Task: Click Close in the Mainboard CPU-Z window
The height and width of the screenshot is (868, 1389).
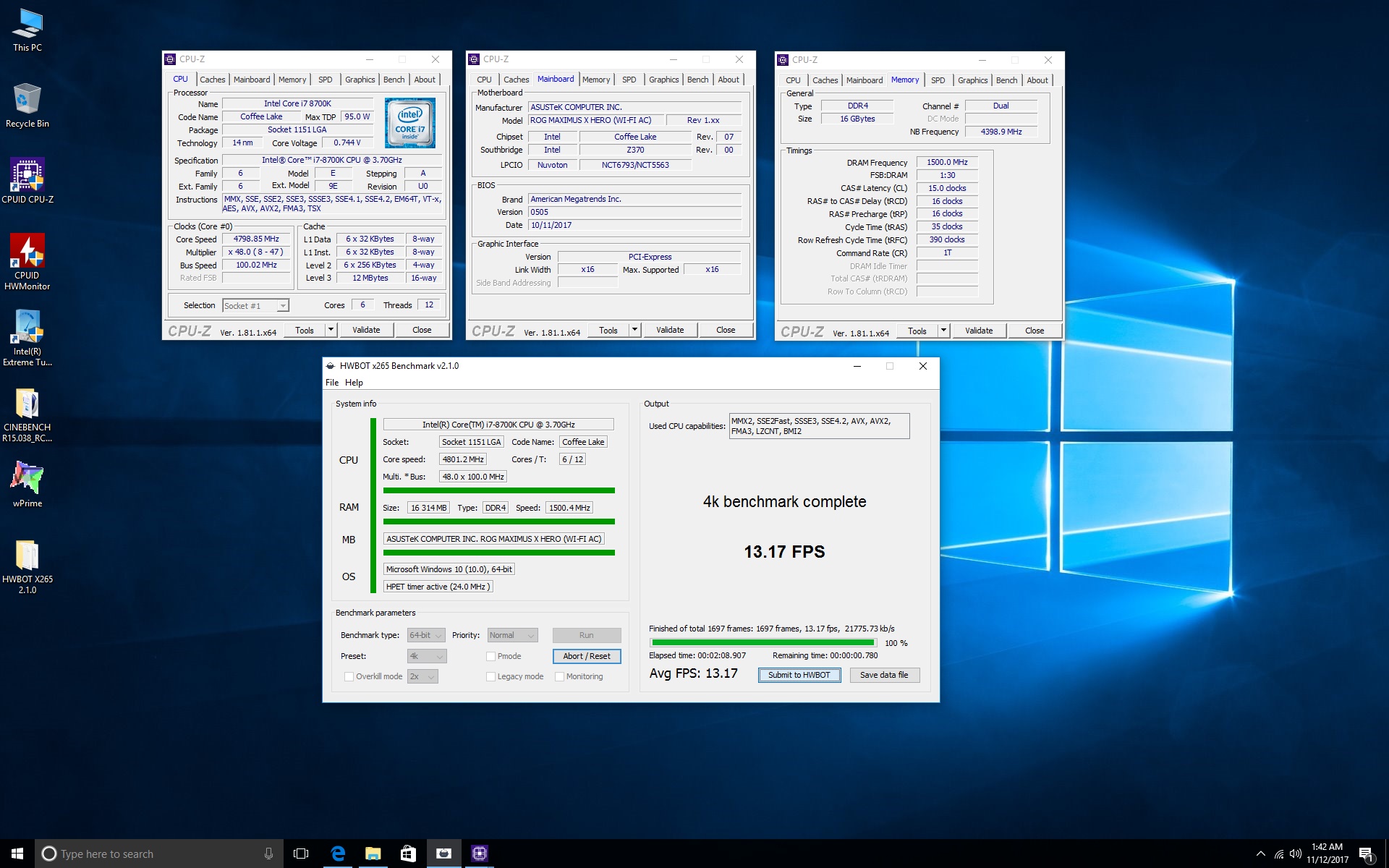Action: tap(726, 330)
